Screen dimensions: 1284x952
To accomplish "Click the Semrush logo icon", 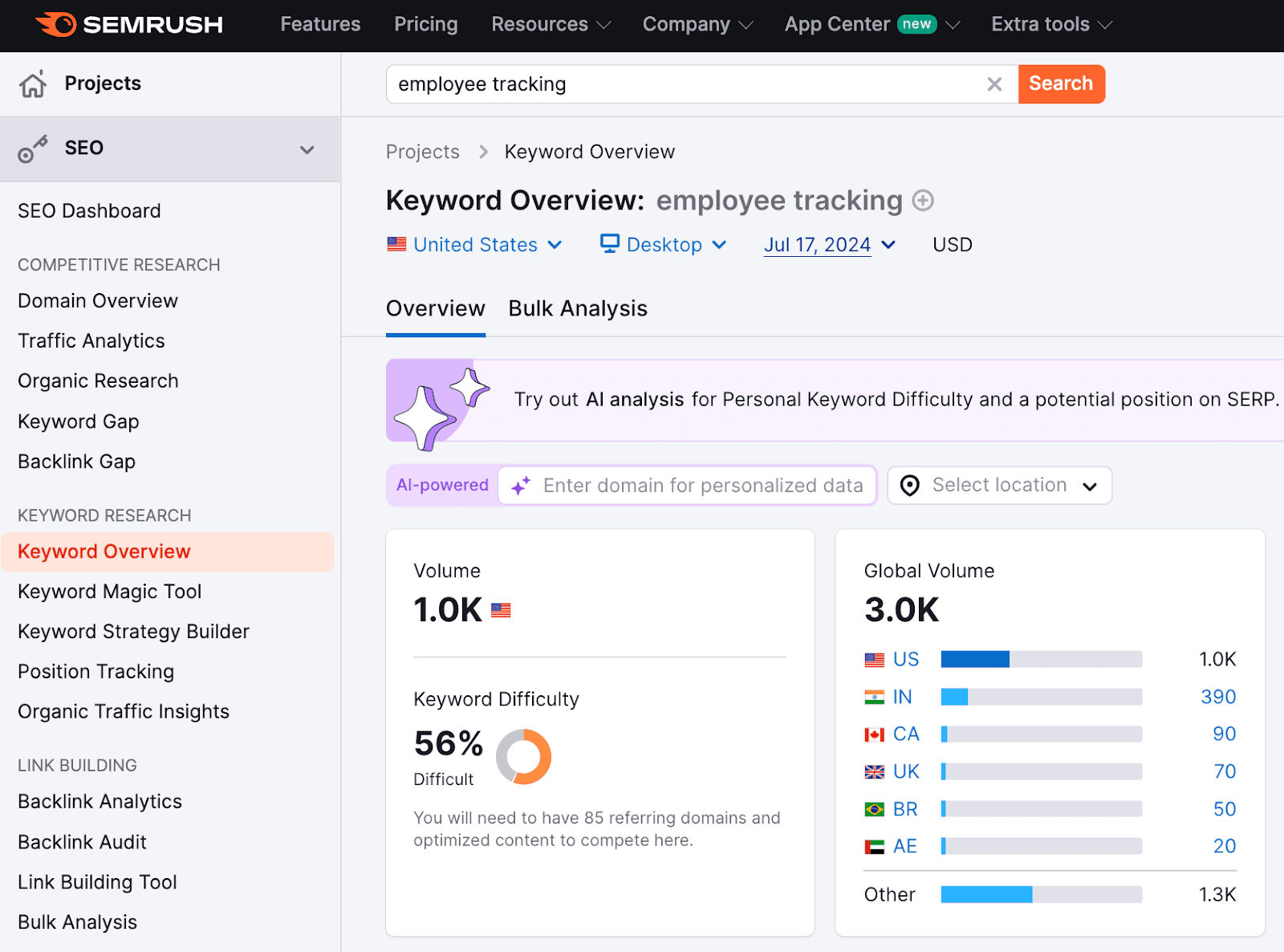I will pyautogui.click(x=56, y=25).
